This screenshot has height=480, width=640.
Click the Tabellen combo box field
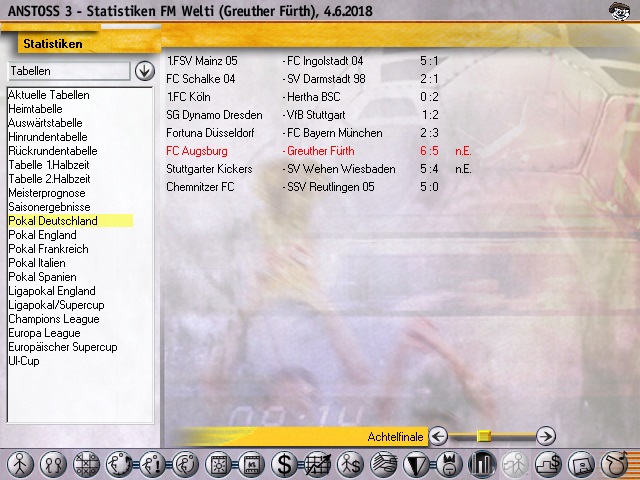69,71
